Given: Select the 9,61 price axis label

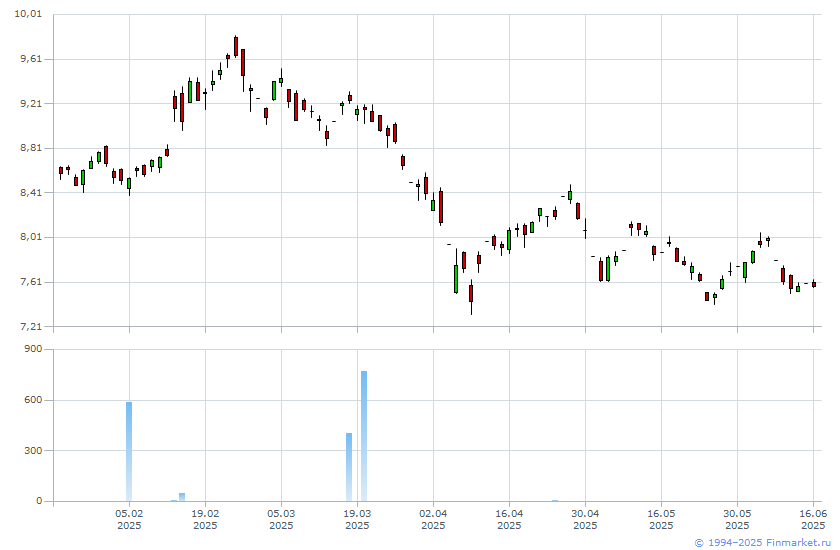Looking at the screenshot, I should tap(31, 59).
